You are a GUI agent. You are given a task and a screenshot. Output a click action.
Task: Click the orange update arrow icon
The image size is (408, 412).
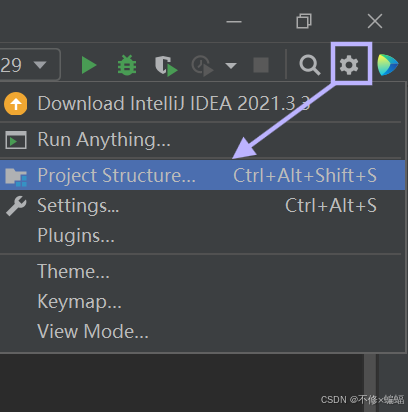[15, 104]
